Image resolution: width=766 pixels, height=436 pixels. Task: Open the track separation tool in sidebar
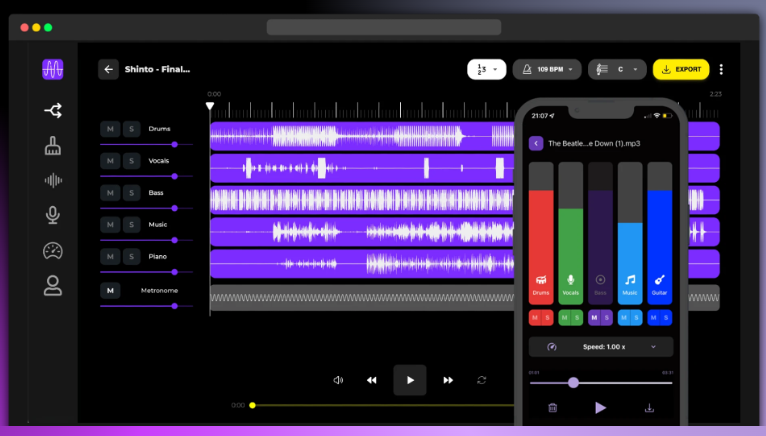click(53, 111)
